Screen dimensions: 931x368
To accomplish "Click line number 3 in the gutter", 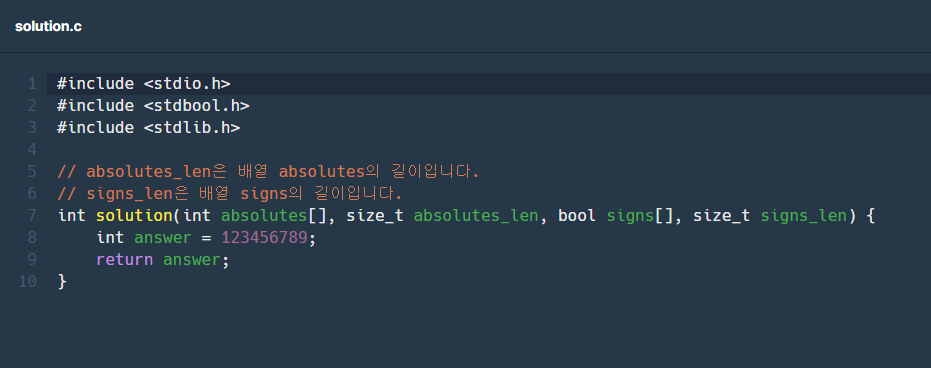I will click(x=32, y=128).
